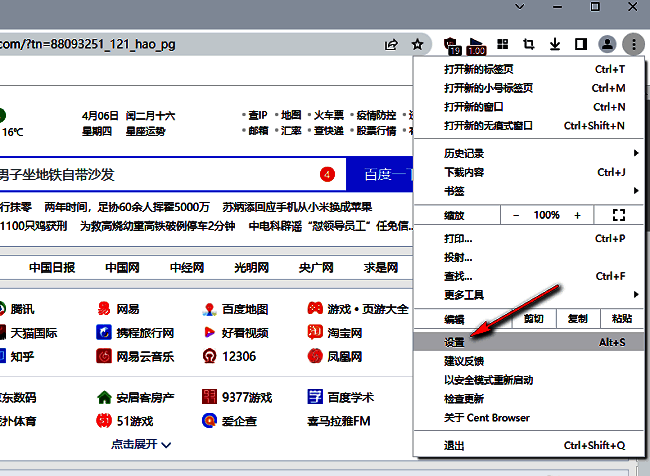This screenshot has width=650, height=476.
Task: Open the Taobao orange icon
Action: [x=315, y=332]
